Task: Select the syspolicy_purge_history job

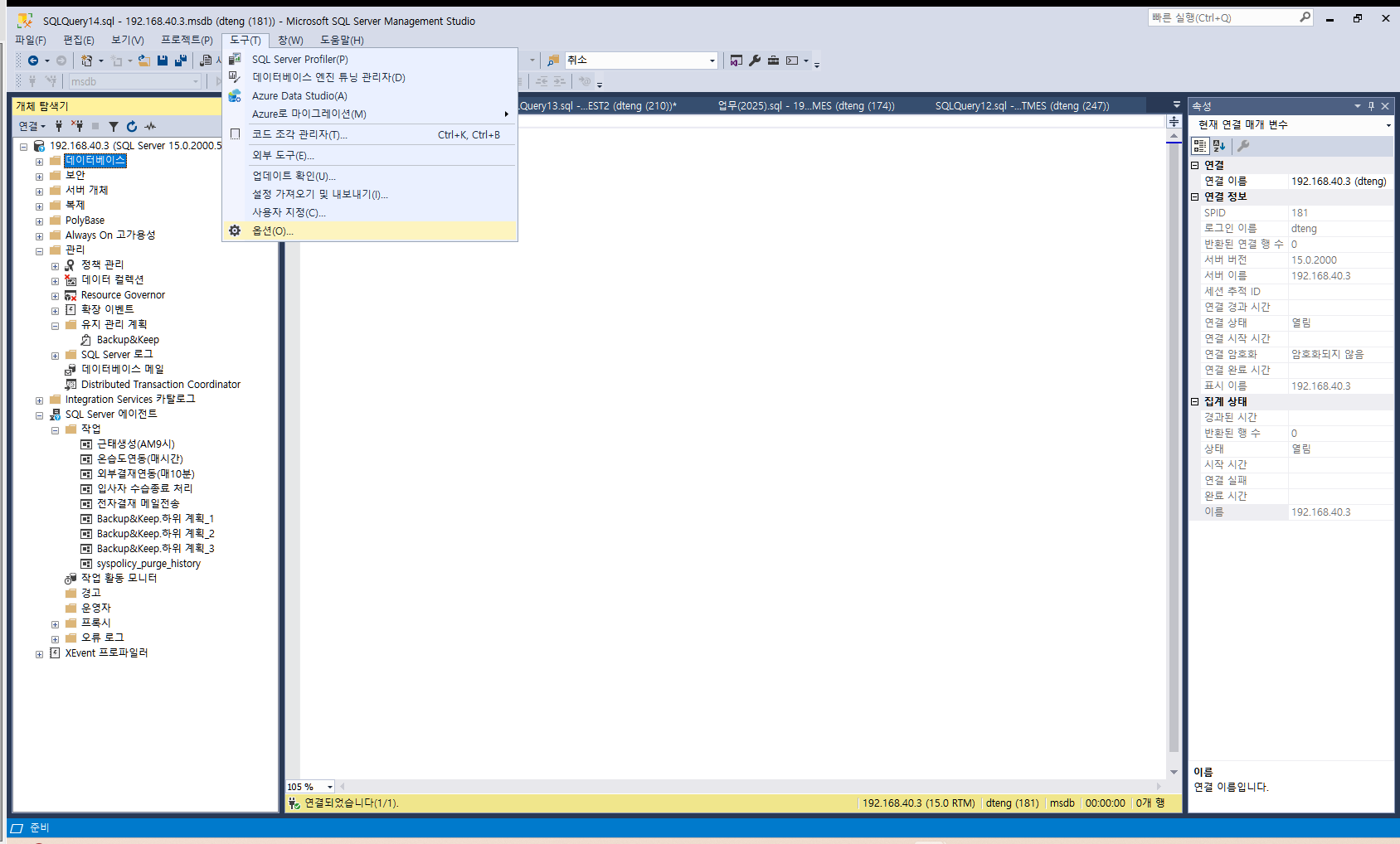Action: tap(148, 564)
